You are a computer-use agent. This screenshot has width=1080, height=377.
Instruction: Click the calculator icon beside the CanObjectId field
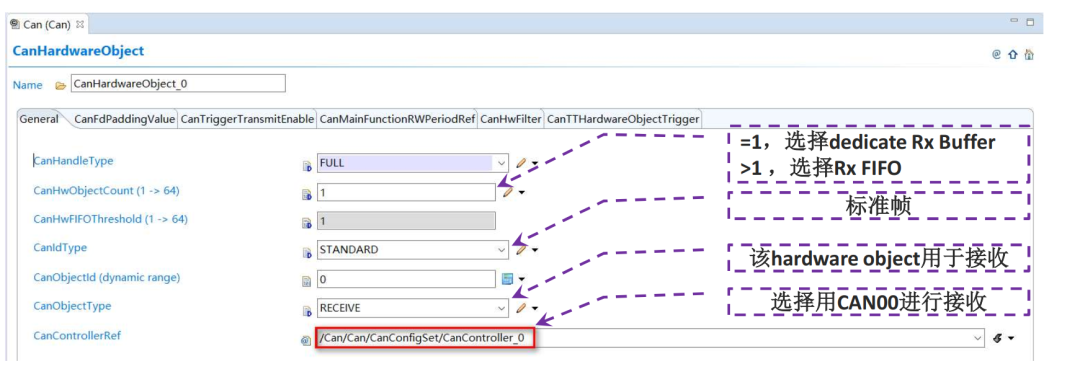(508, 278)
